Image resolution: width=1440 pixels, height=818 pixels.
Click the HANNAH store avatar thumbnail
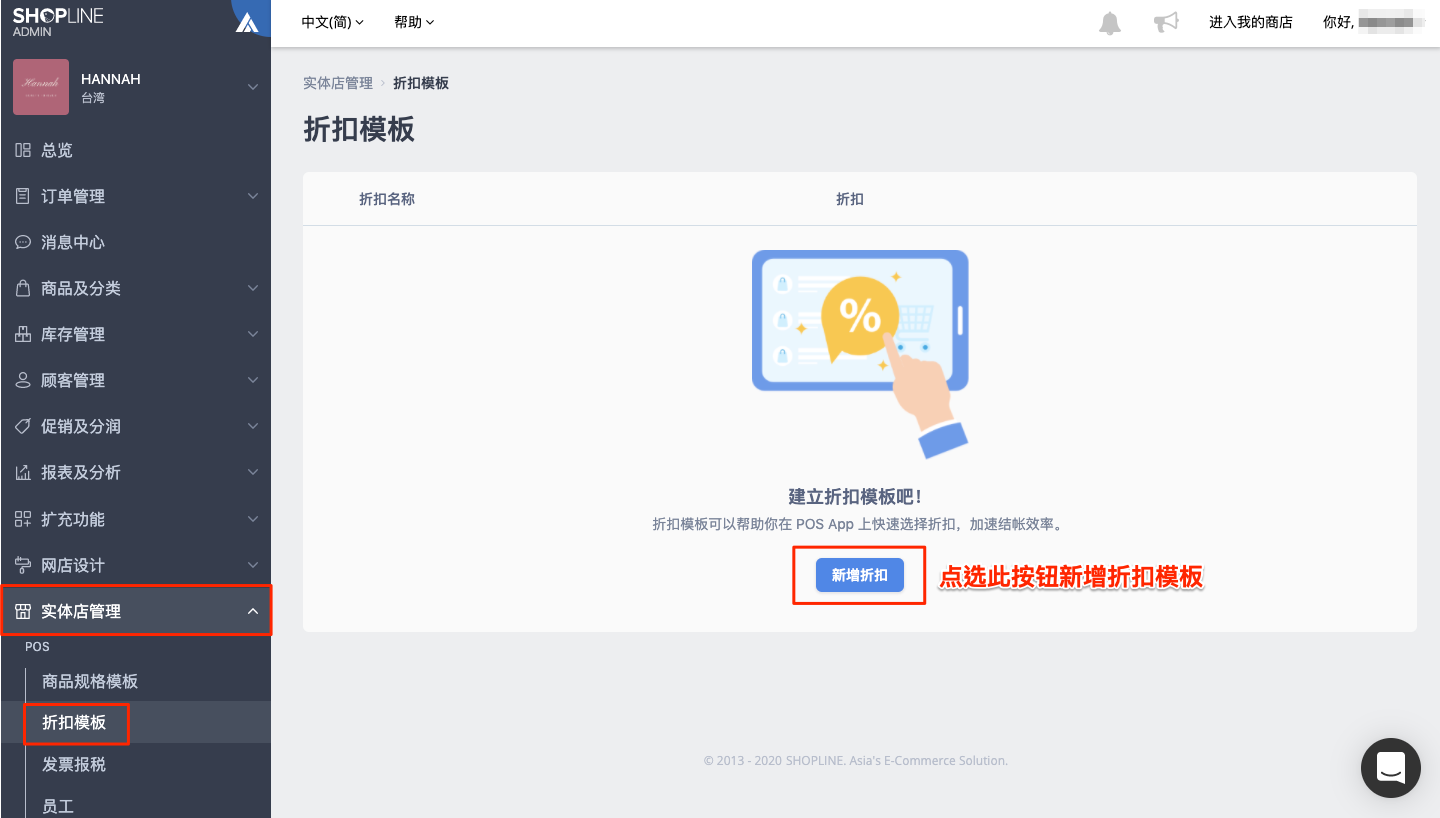pyautogui.click(x=41, y=87)
